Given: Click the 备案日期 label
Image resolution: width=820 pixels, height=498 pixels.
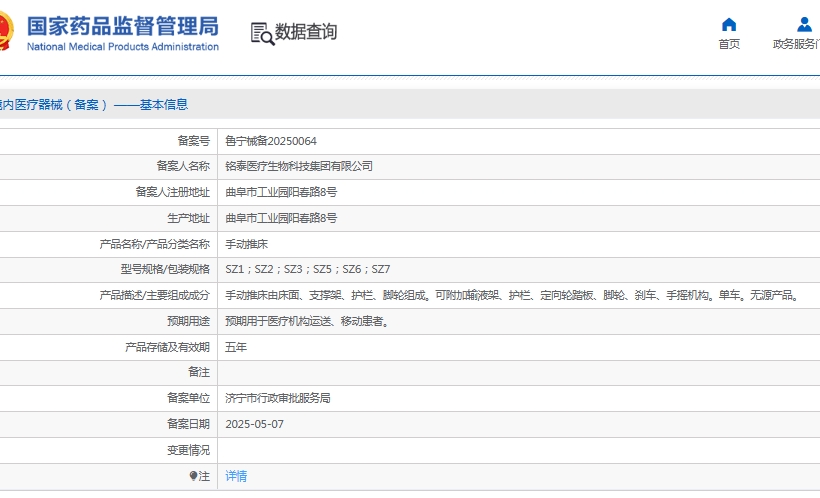Looking at the screenshot, I should pyautogui.click(x=188, y=424).
